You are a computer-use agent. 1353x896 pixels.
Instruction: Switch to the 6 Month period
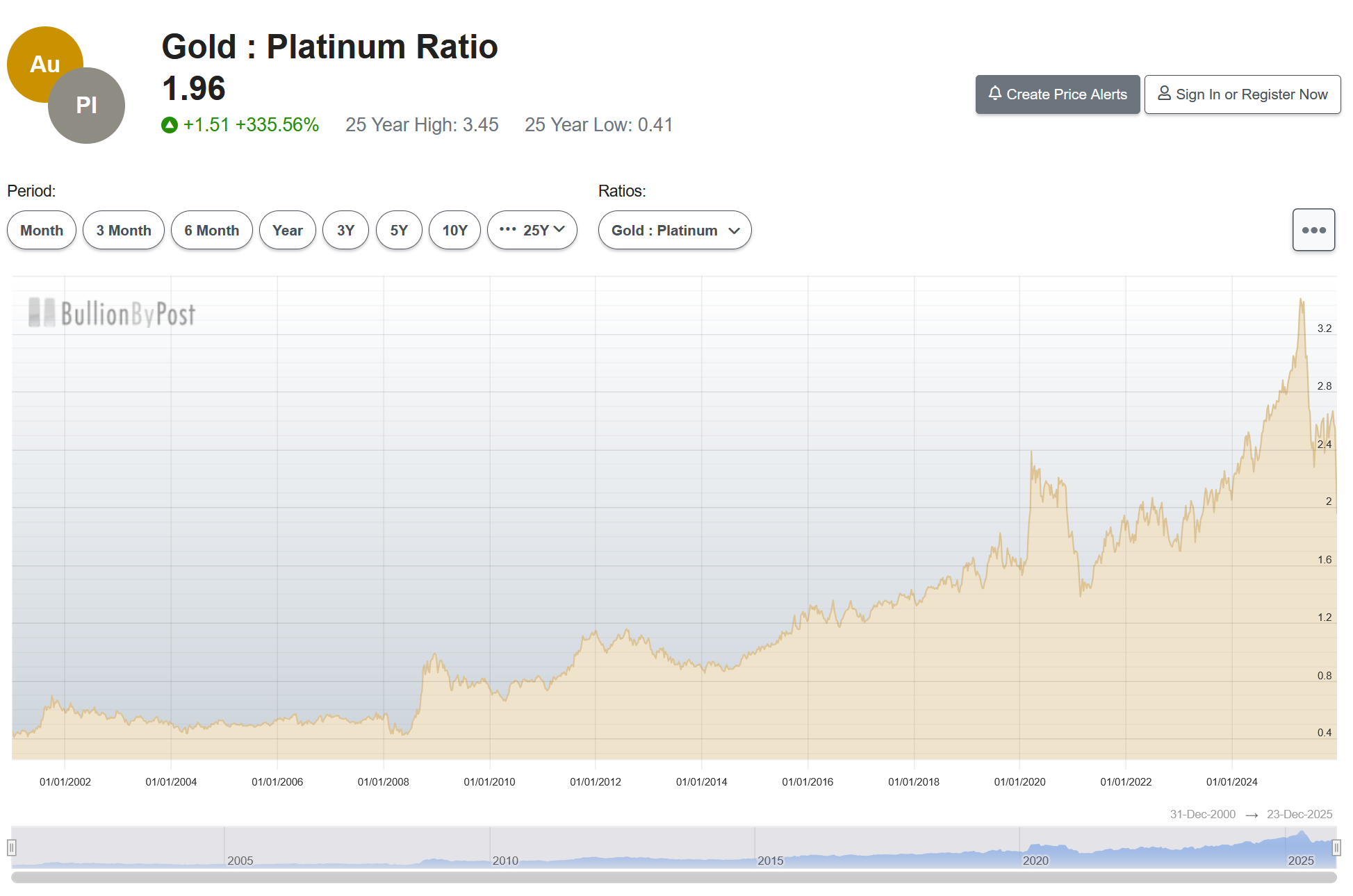[211, 230]
